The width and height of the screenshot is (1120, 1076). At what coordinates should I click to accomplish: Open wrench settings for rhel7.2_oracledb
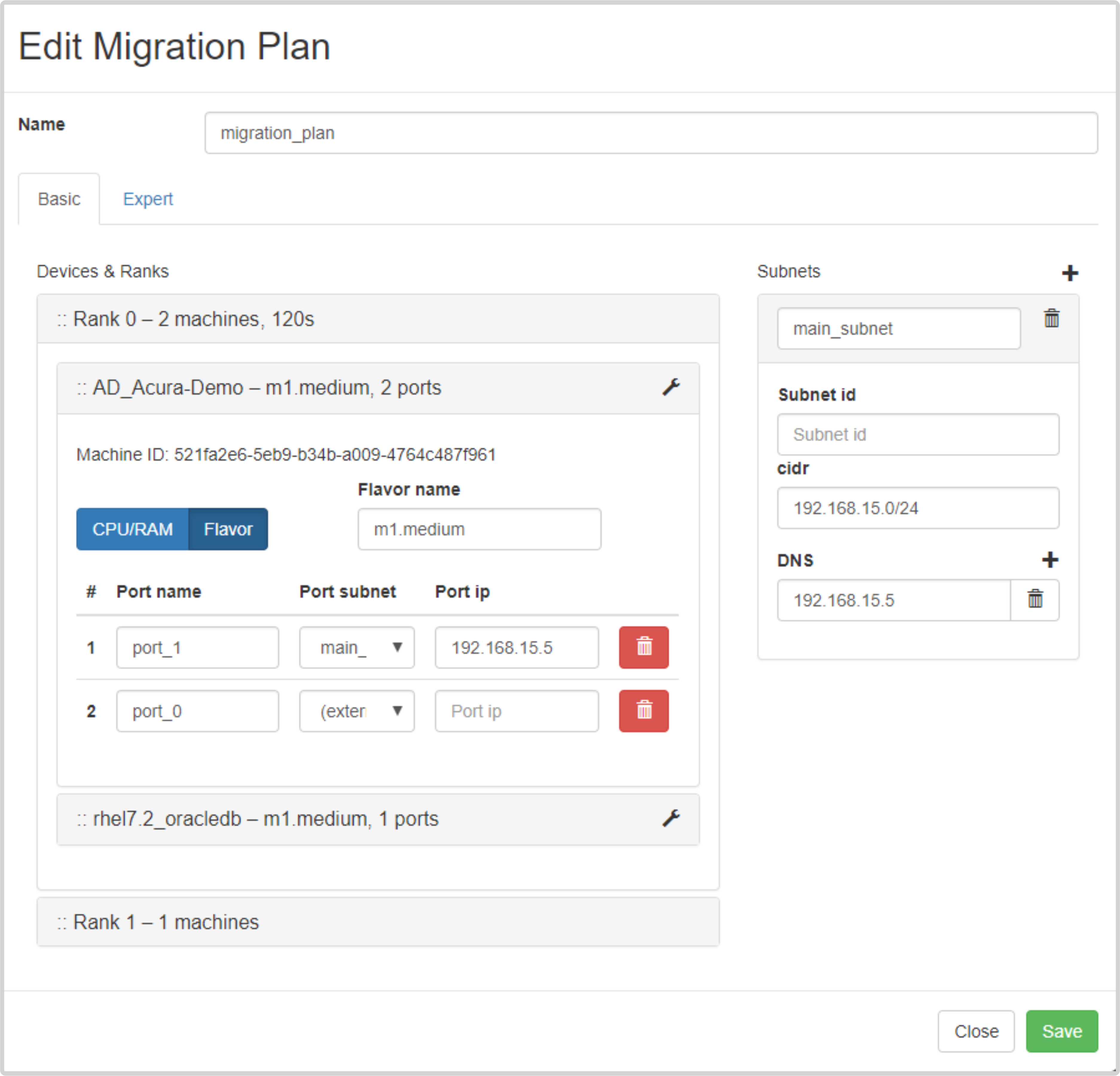click(671, 818)
